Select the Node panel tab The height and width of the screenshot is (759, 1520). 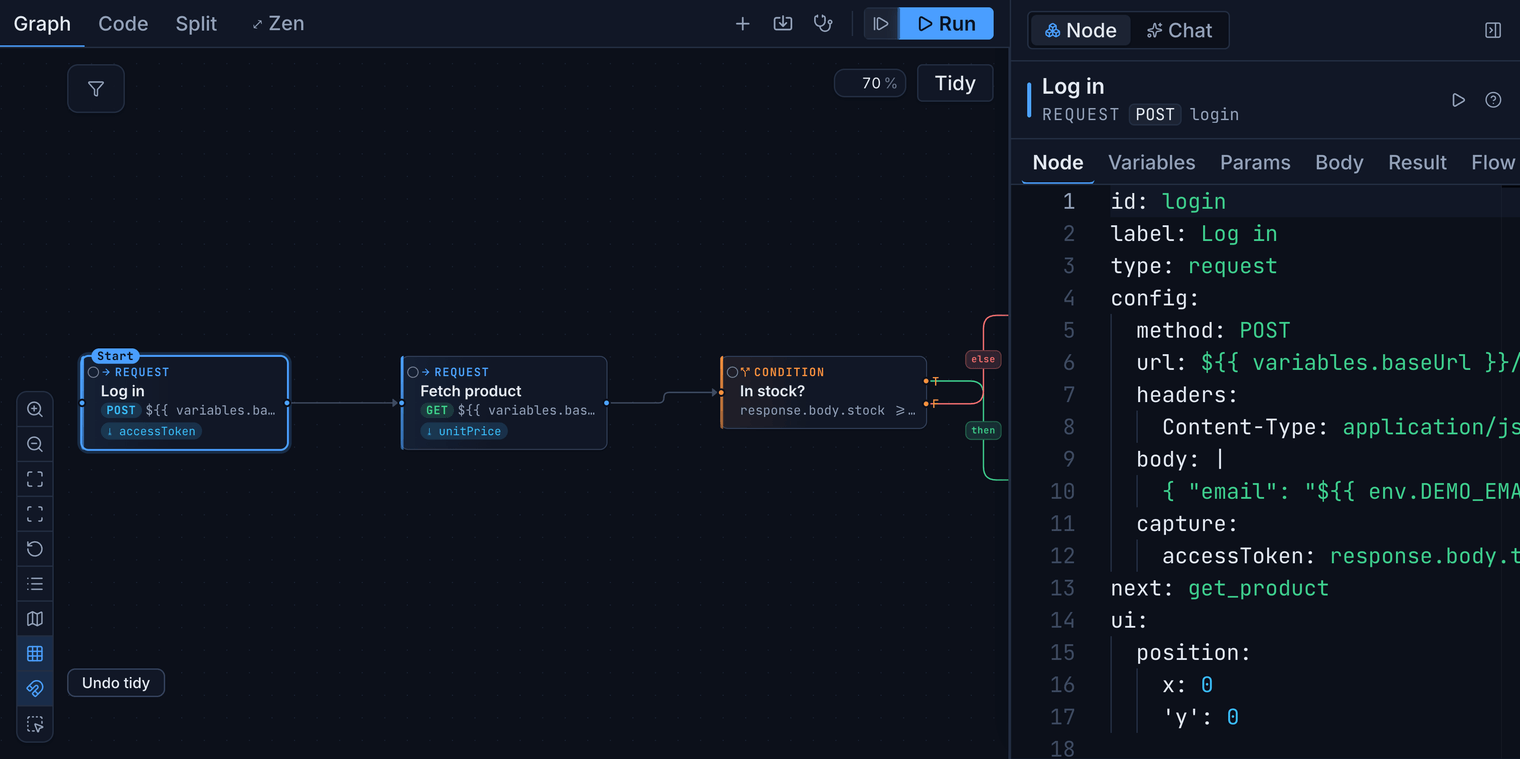point(1081,30)
